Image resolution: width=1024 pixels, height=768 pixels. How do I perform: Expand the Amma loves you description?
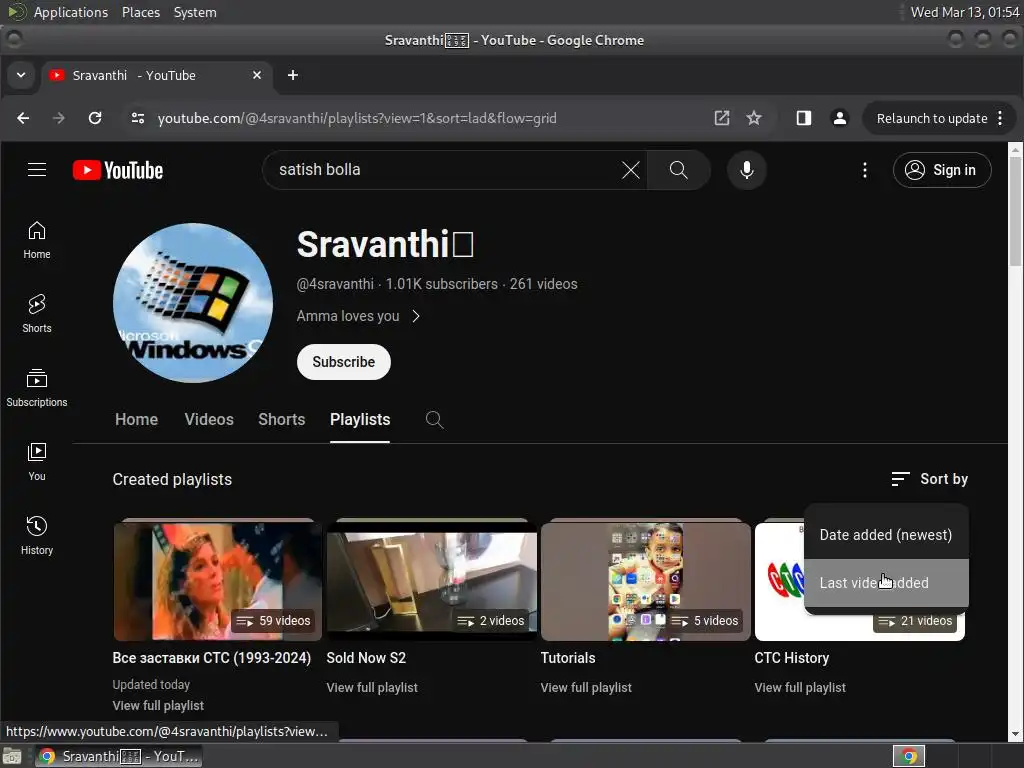click(359, 316)
